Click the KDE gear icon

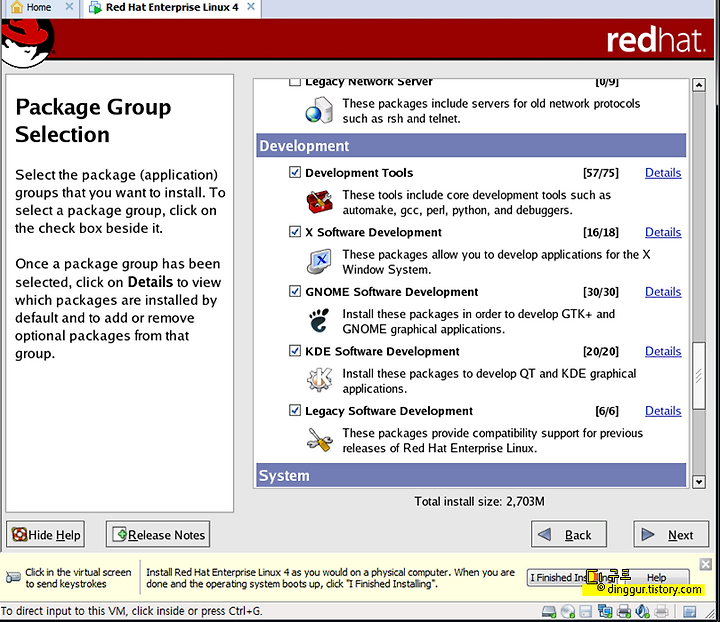click(320, 380)
